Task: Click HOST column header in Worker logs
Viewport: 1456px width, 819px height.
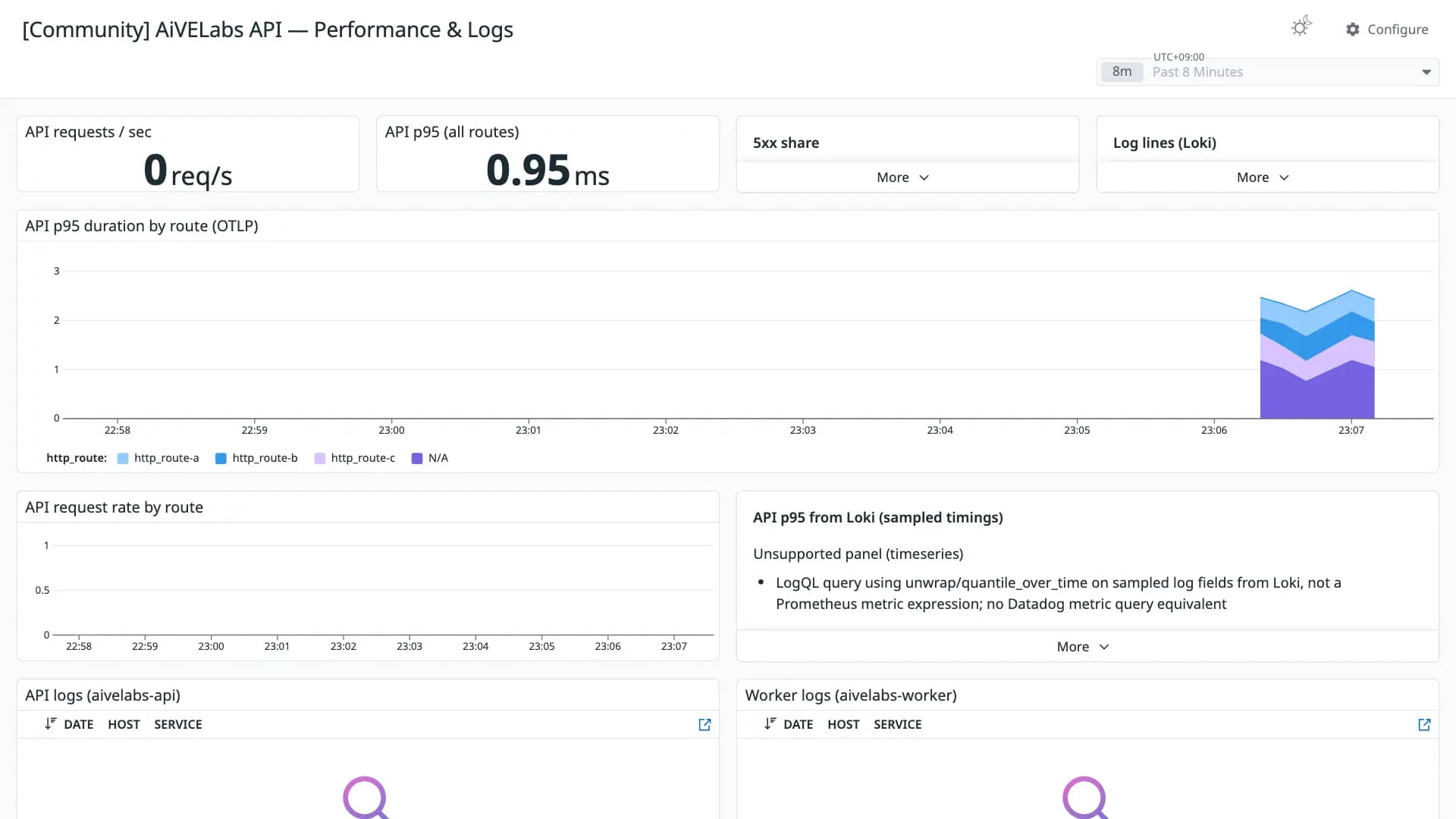Action: tap(843, 725)
